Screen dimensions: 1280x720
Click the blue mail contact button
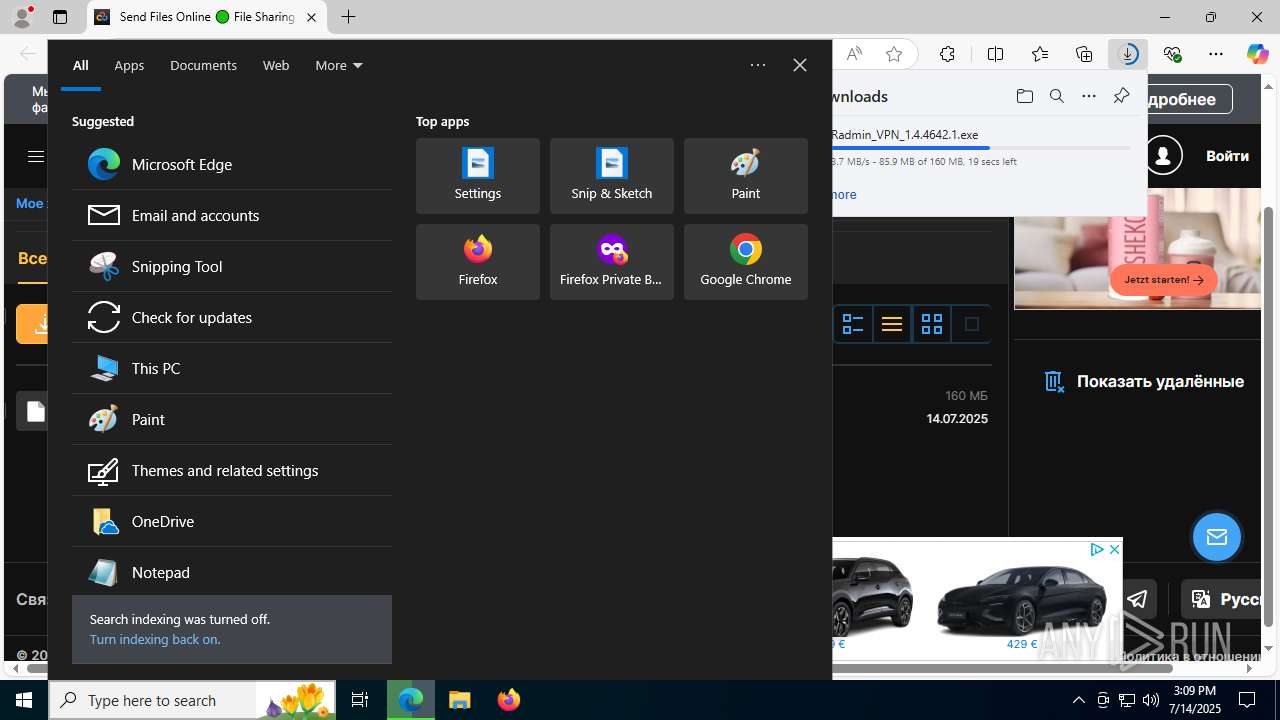1217,537
